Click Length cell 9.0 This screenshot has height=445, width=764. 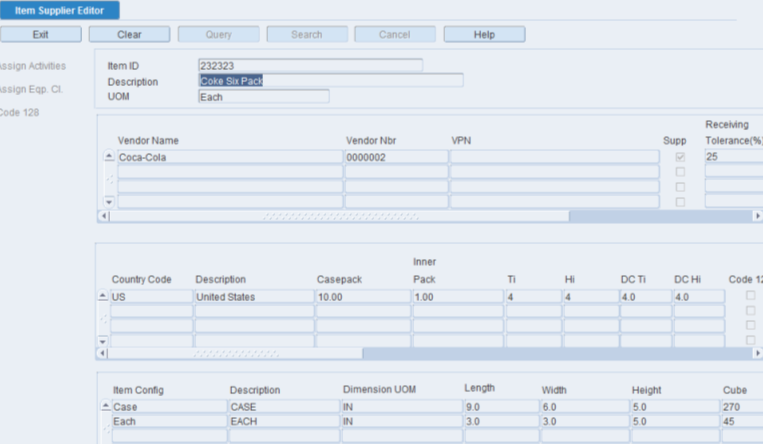[x=502, y=406]
